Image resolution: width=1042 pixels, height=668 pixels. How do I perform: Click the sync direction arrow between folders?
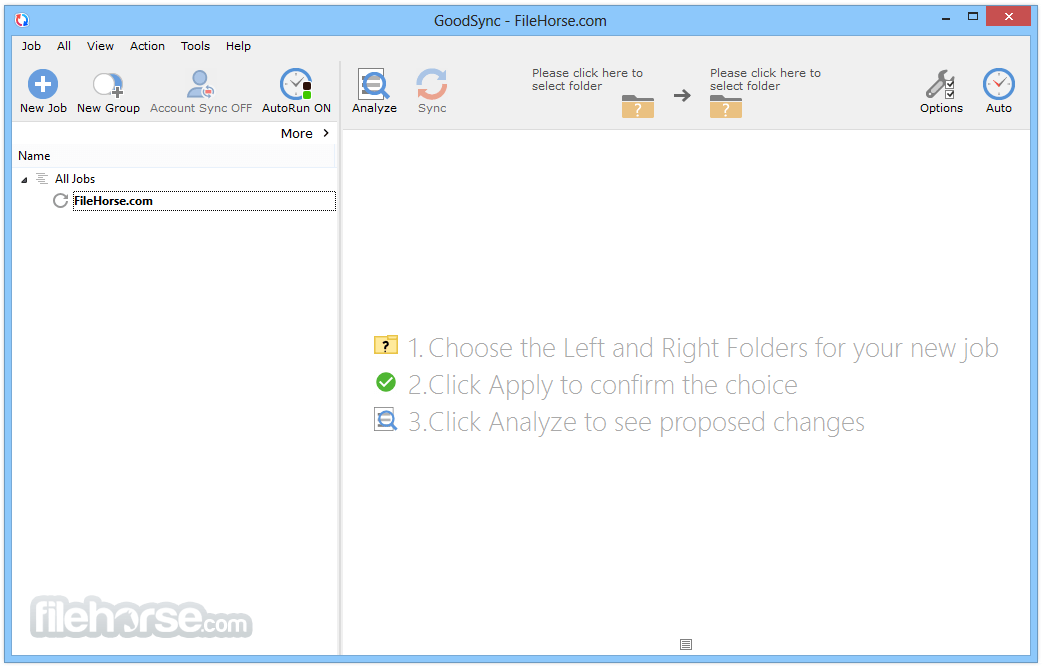pyautogui.click(x=682, y=96)
